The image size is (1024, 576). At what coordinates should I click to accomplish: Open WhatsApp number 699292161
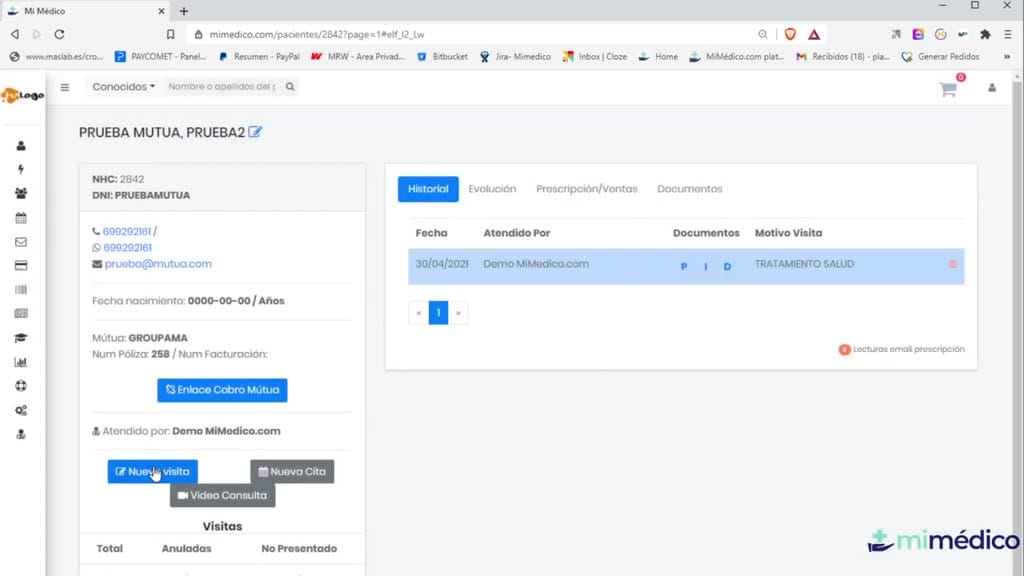click(127, 248)
